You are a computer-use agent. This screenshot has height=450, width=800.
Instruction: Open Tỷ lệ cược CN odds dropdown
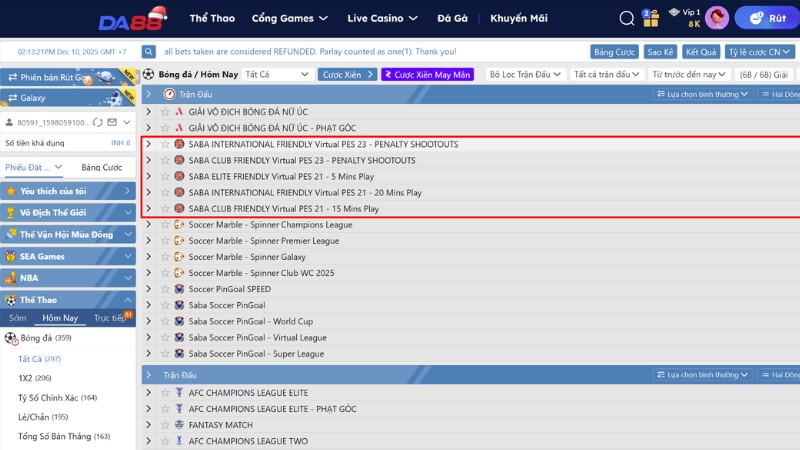(759, 52)
